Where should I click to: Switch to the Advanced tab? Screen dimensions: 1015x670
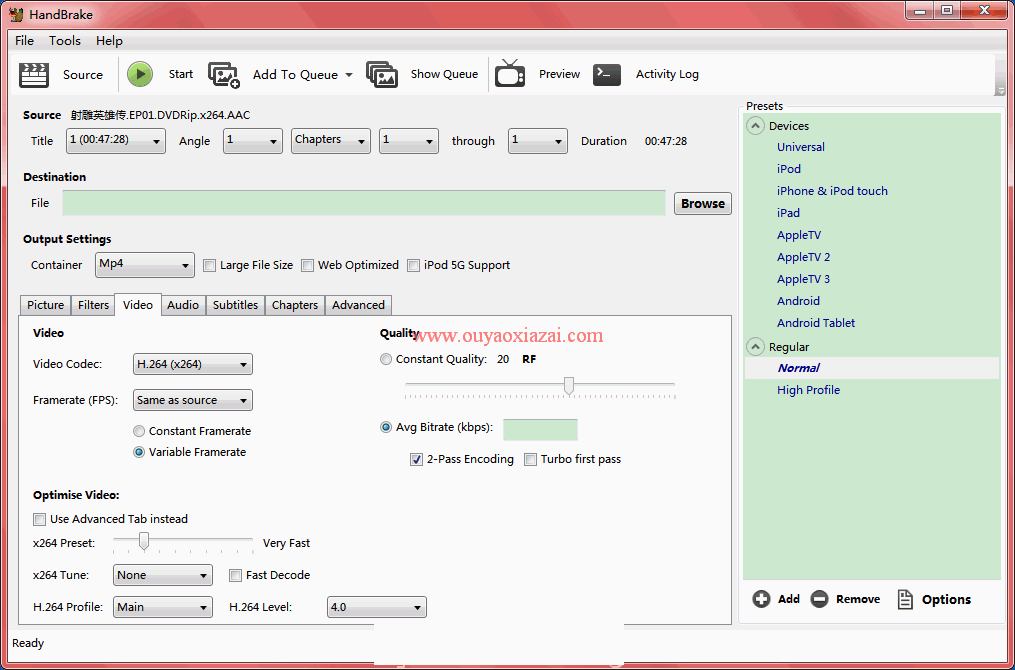[x=358, y=306]
